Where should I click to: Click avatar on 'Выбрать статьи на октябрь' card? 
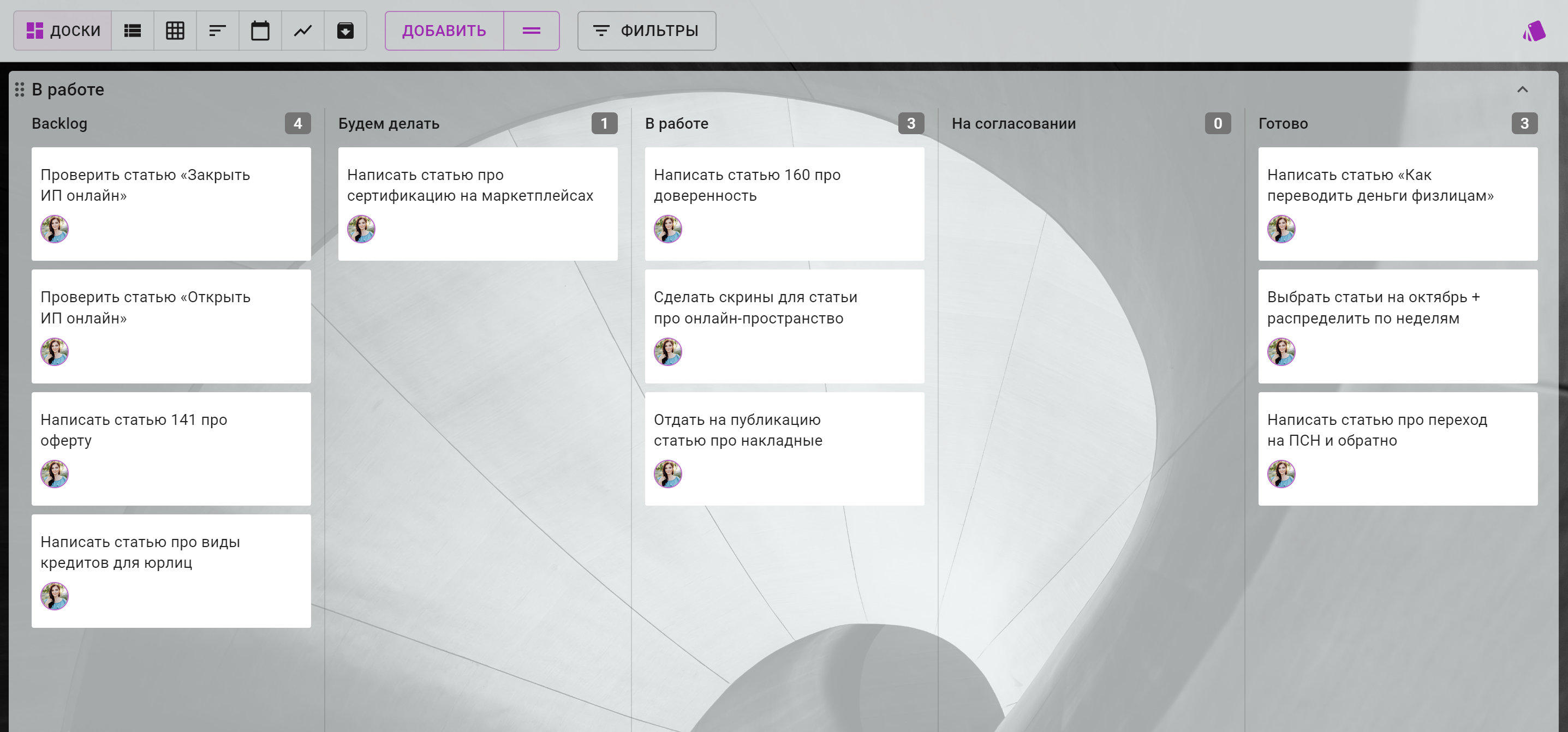(1281, 352)
